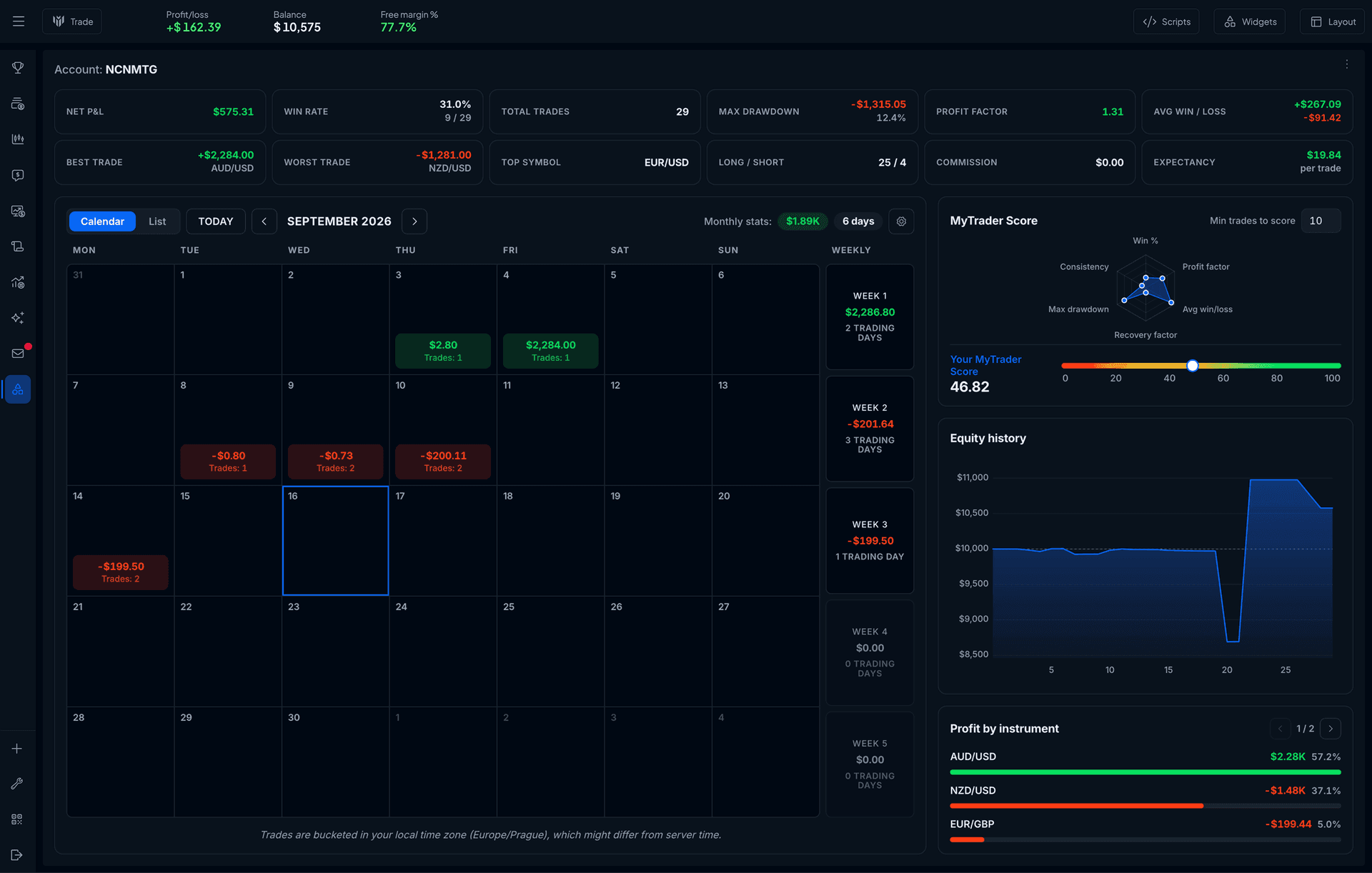The width and height of the screenshot is (1372, 873).
Task: Click the NZD/USD instrument row
Action: click(1145, 797)
